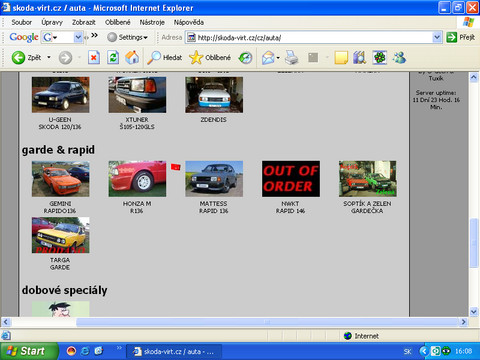Open the Nástroje menu
480x360 pixels.
point(152,22)
